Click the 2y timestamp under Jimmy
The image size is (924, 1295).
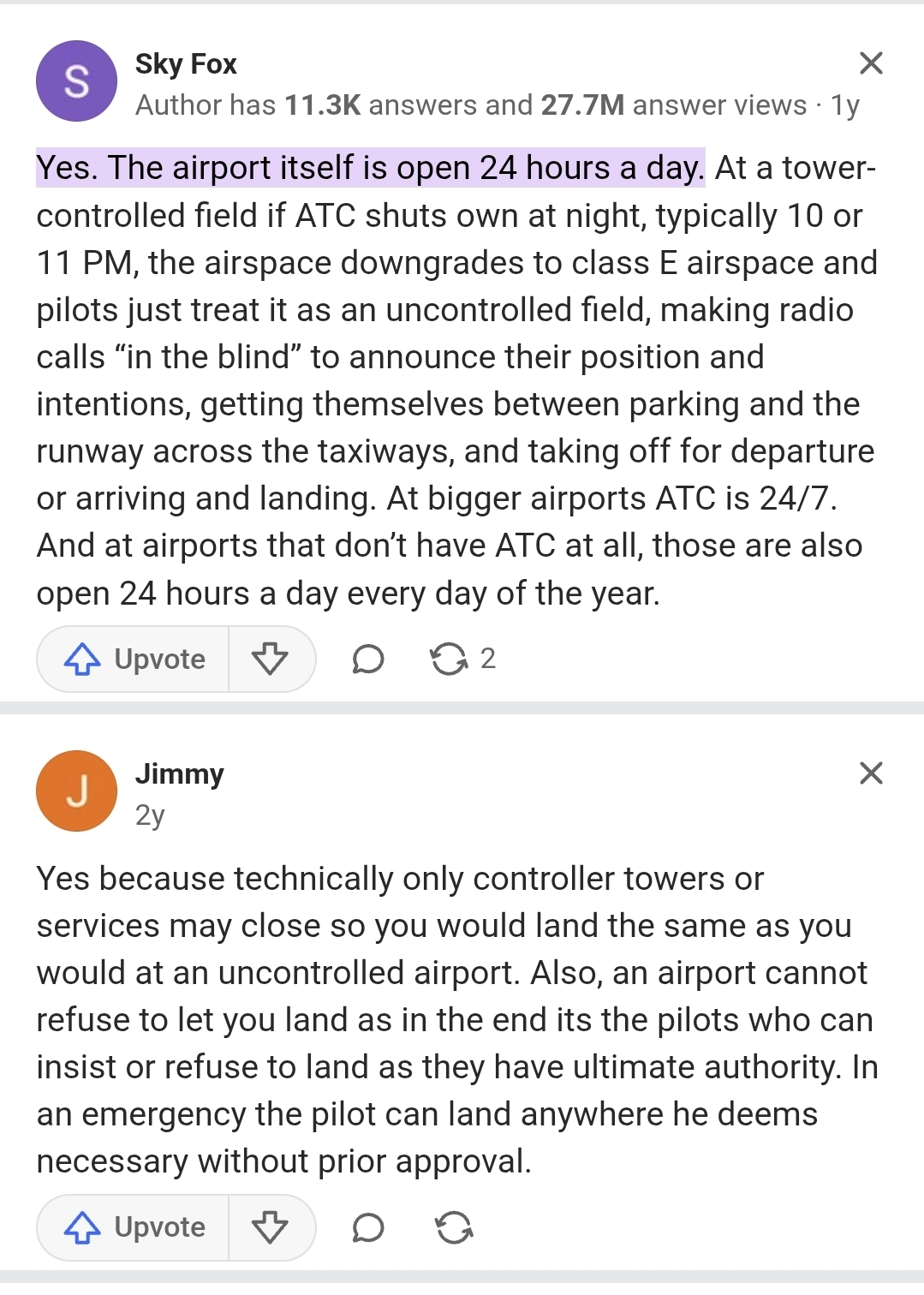(x=150, y=815)
